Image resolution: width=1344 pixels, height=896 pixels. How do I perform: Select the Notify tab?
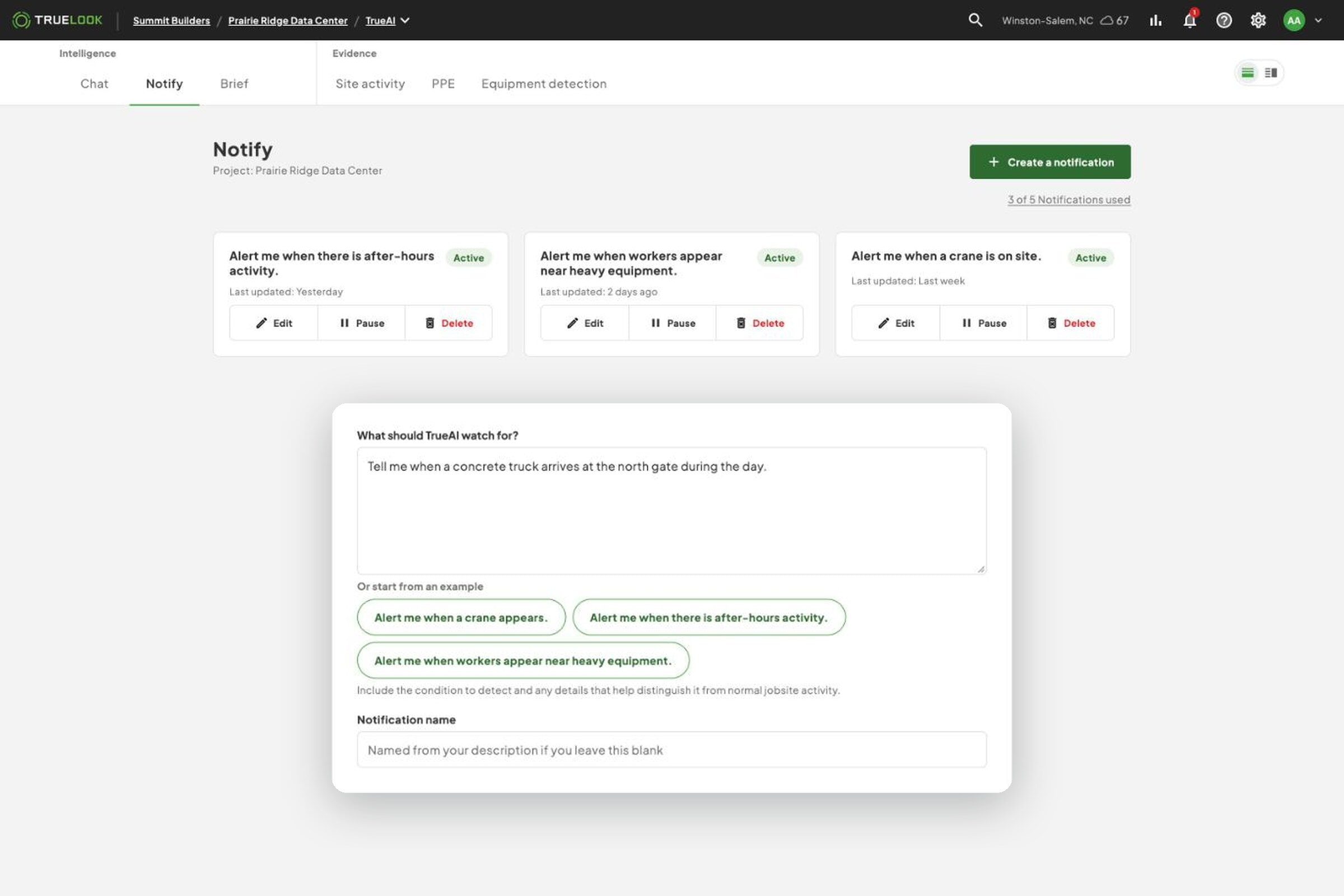tap(164, 83)
